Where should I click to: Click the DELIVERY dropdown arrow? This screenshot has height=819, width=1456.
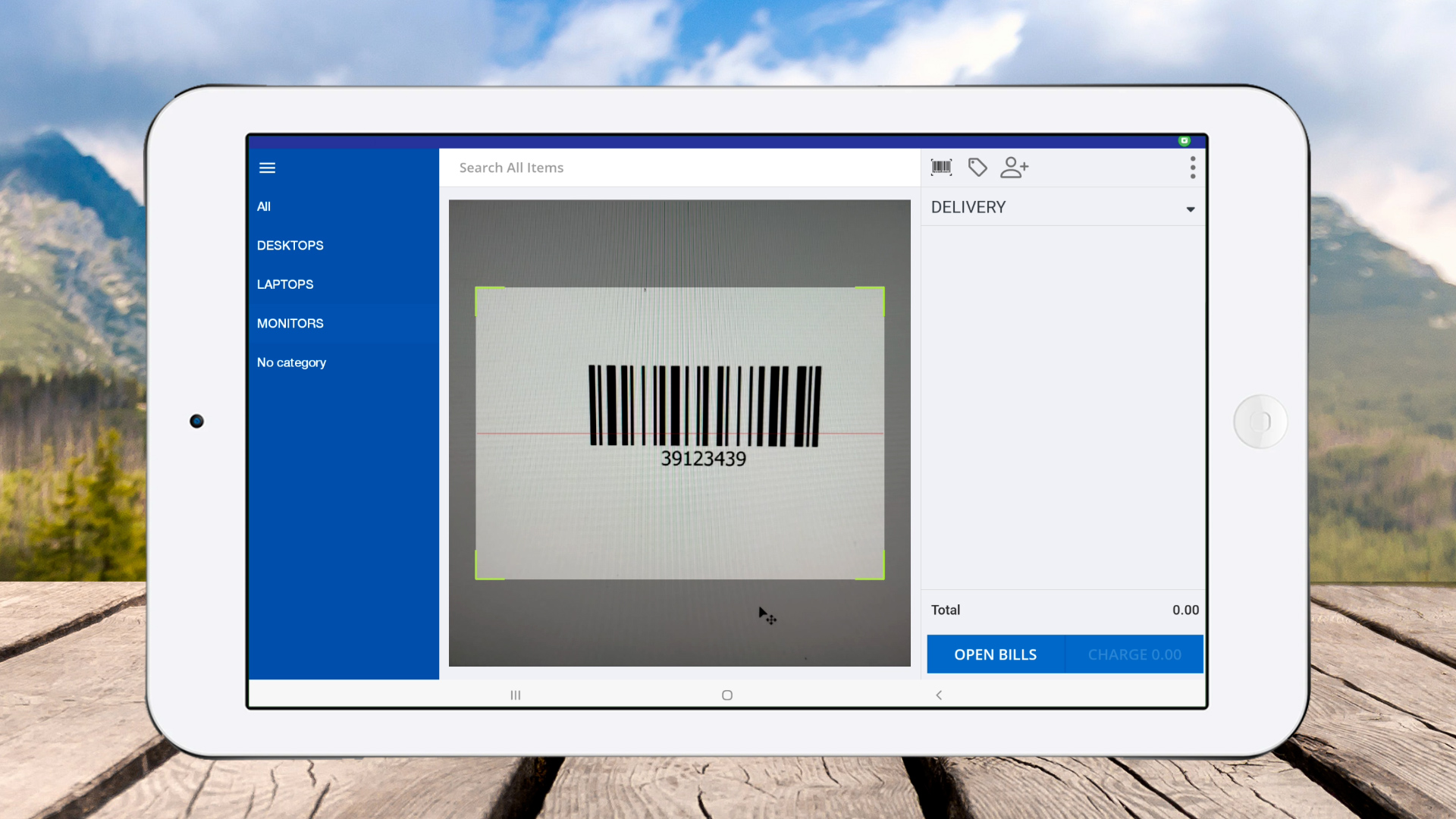(x=1190, y=209)
